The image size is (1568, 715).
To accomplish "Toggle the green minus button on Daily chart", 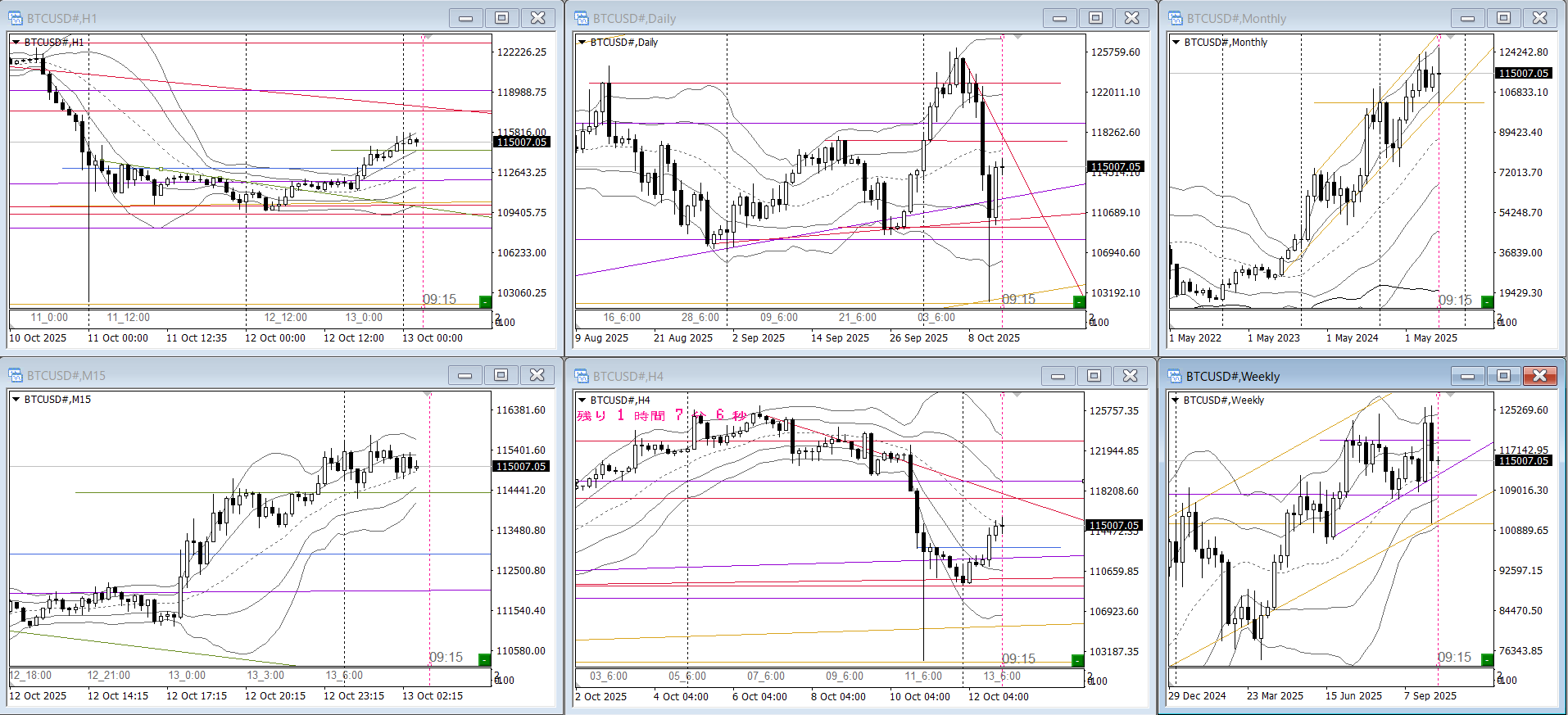I will (1078, 302).
